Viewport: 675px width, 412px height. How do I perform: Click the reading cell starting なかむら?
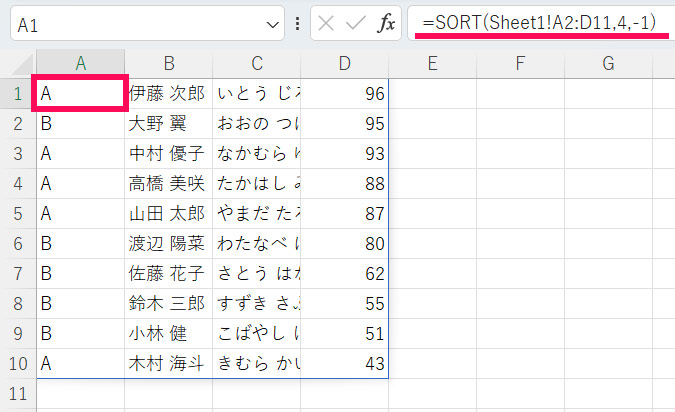(x=257, y=154)
